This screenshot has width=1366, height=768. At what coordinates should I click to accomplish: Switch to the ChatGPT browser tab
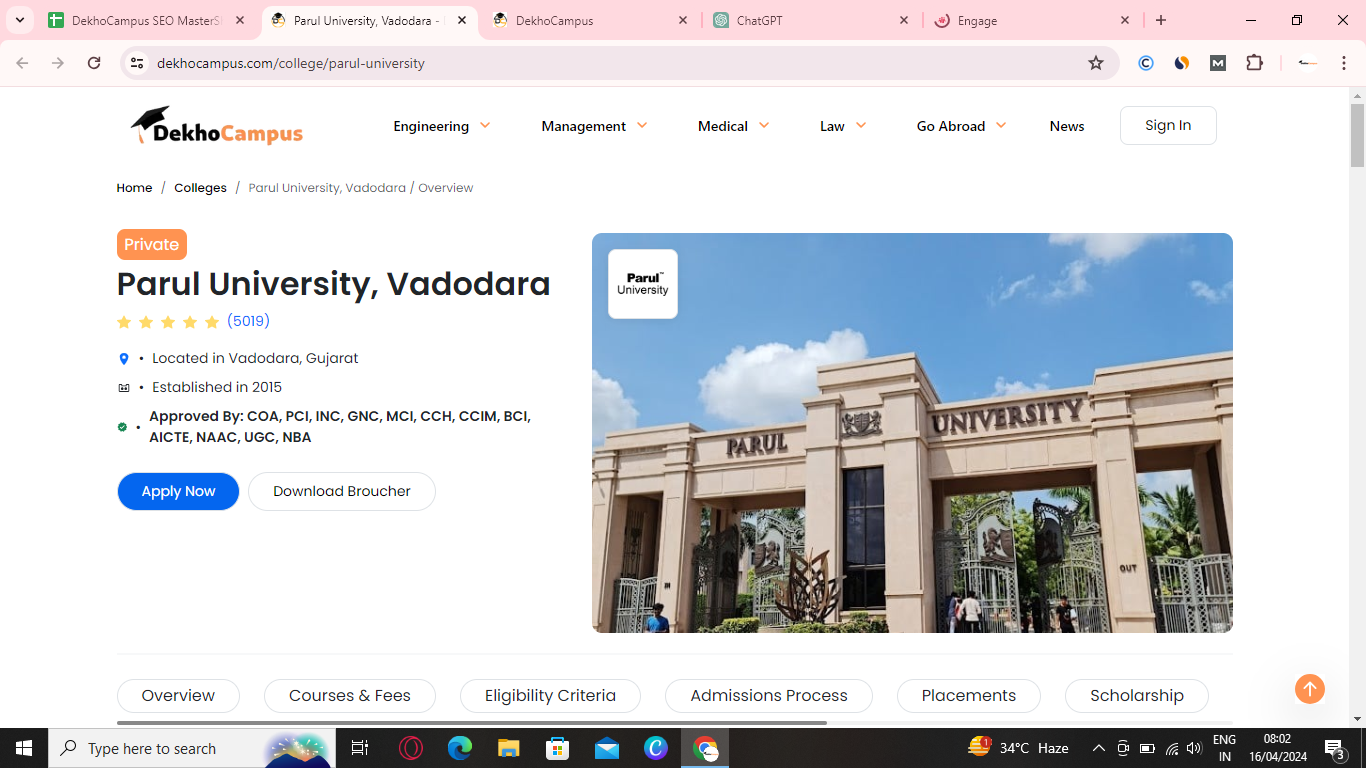pyautogui.click(x=810, y=20)
